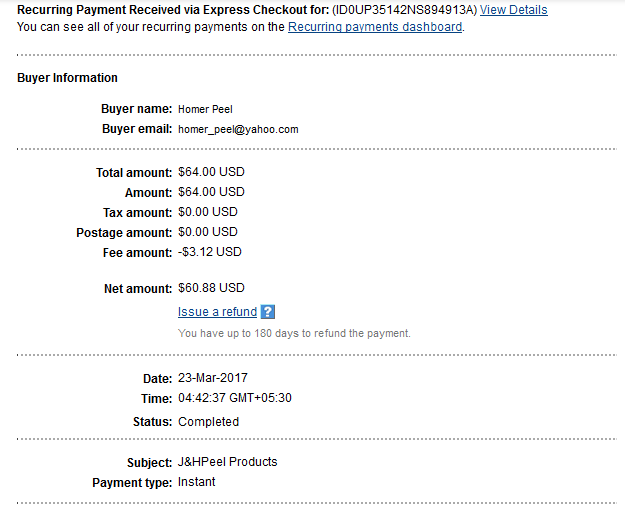Open the Recurring payments dashboard link
Viewport: 625px width, 509px height.
pyautogui.click(x=375, y=27)
